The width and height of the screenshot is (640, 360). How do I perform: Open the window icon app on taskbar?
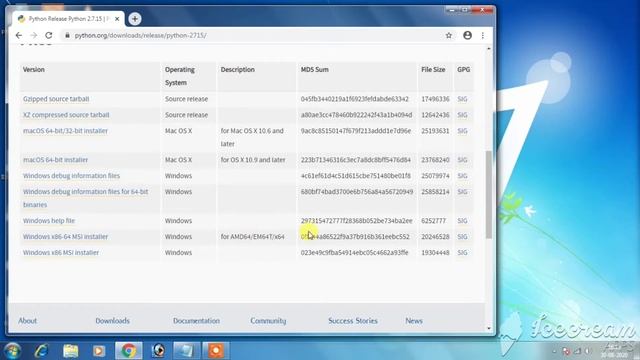(187, 351)
